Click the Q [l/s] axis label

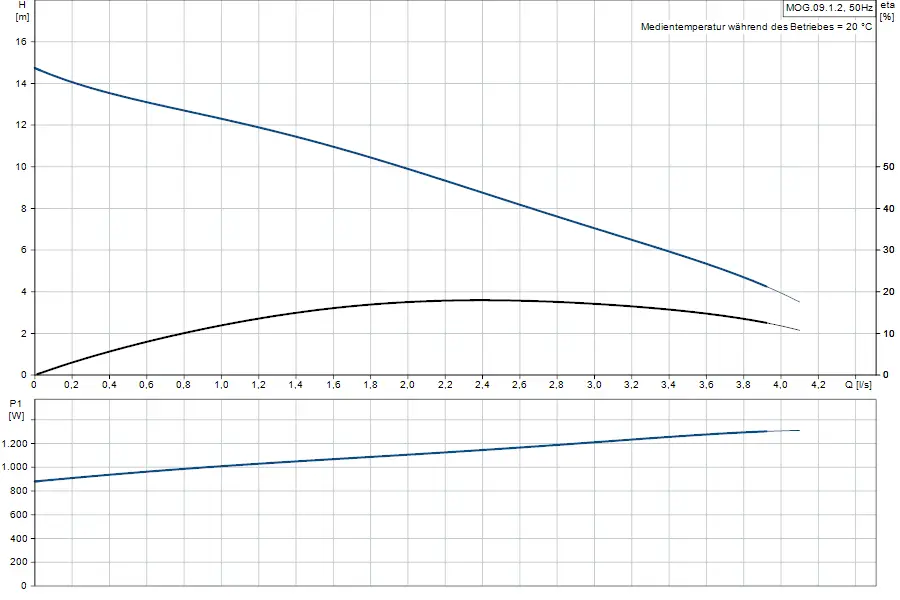[858, 385]
